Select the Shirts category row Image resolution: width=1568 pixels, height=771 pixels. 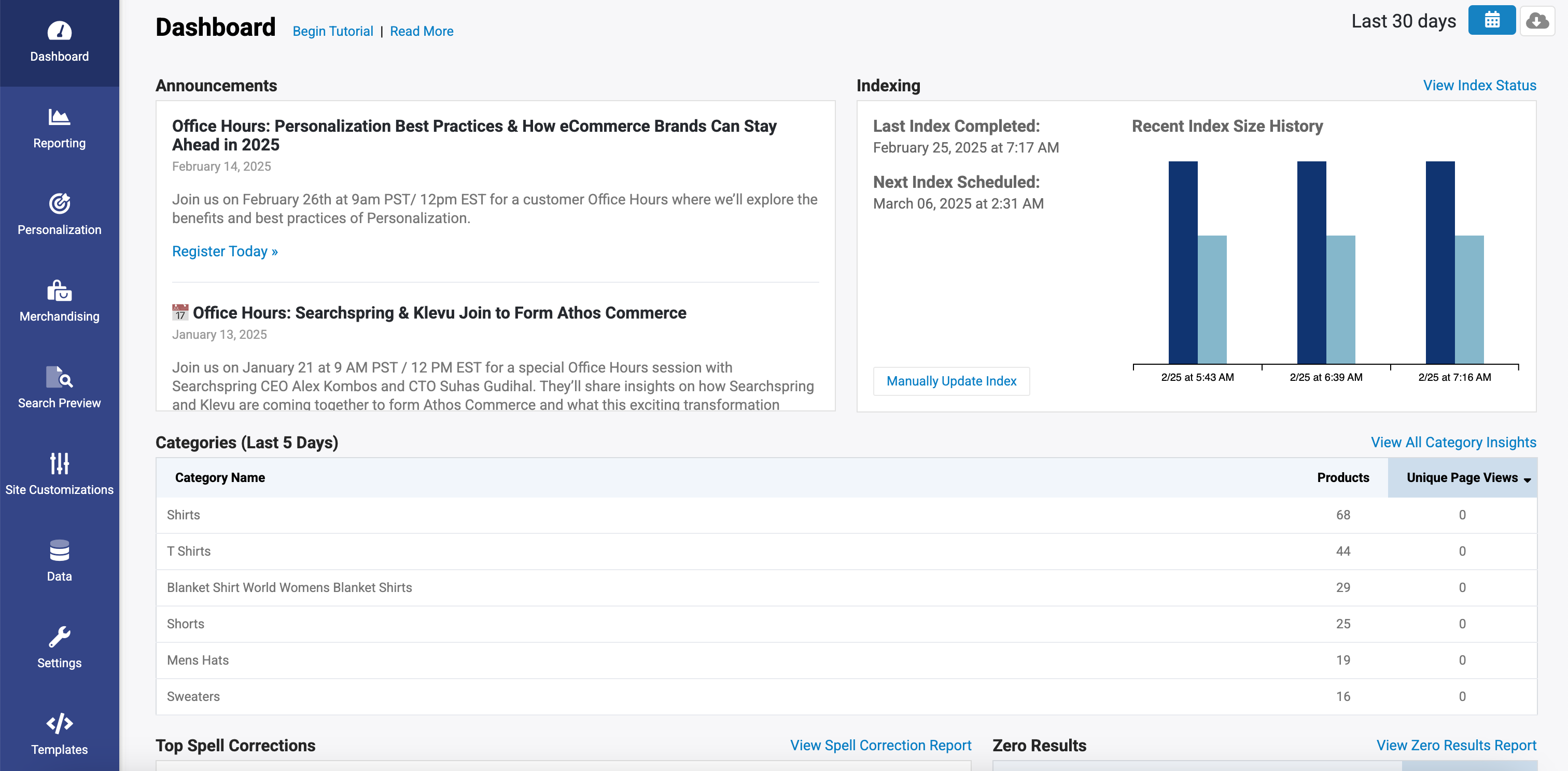point(183,515)
